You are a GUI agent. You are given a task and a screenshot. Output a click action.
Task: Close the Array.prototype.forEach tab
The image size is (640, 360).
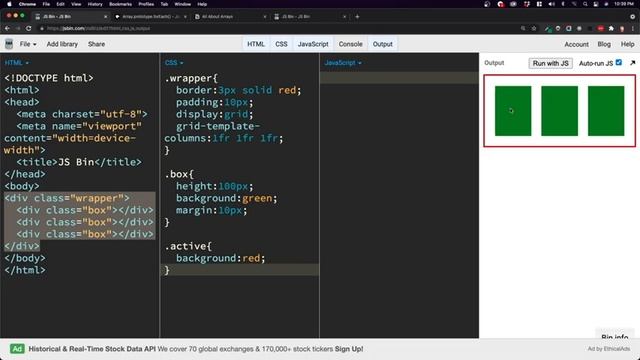(x=185, y=16)
